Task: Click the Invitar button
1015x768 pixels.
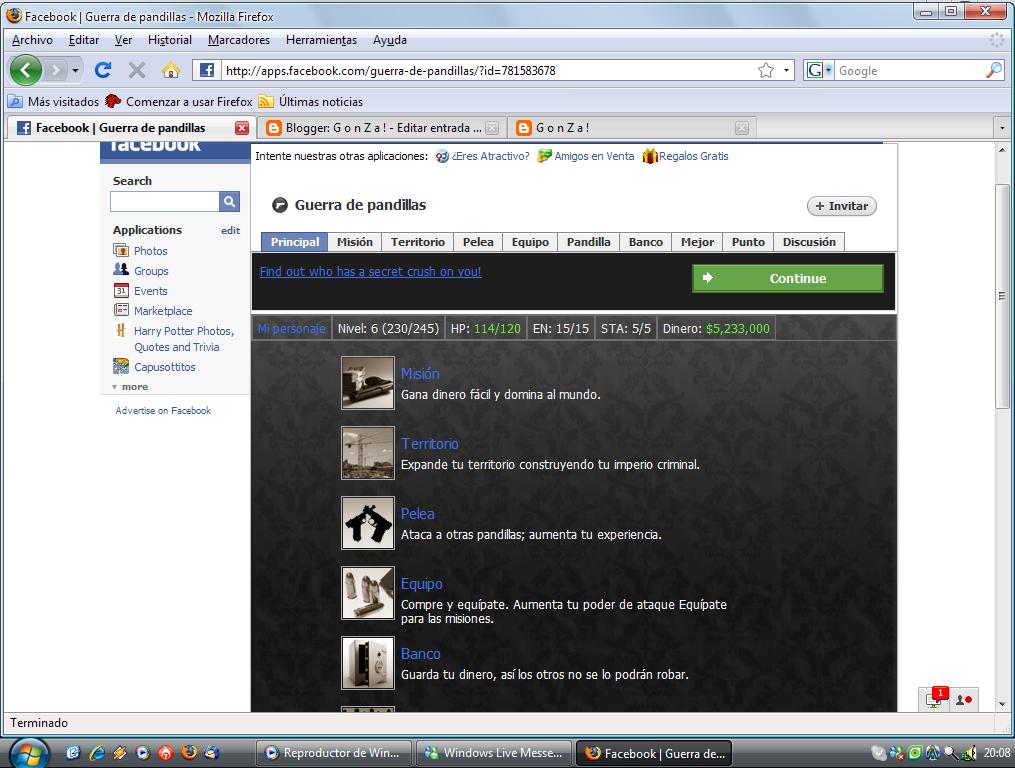Action: (842, 206)
